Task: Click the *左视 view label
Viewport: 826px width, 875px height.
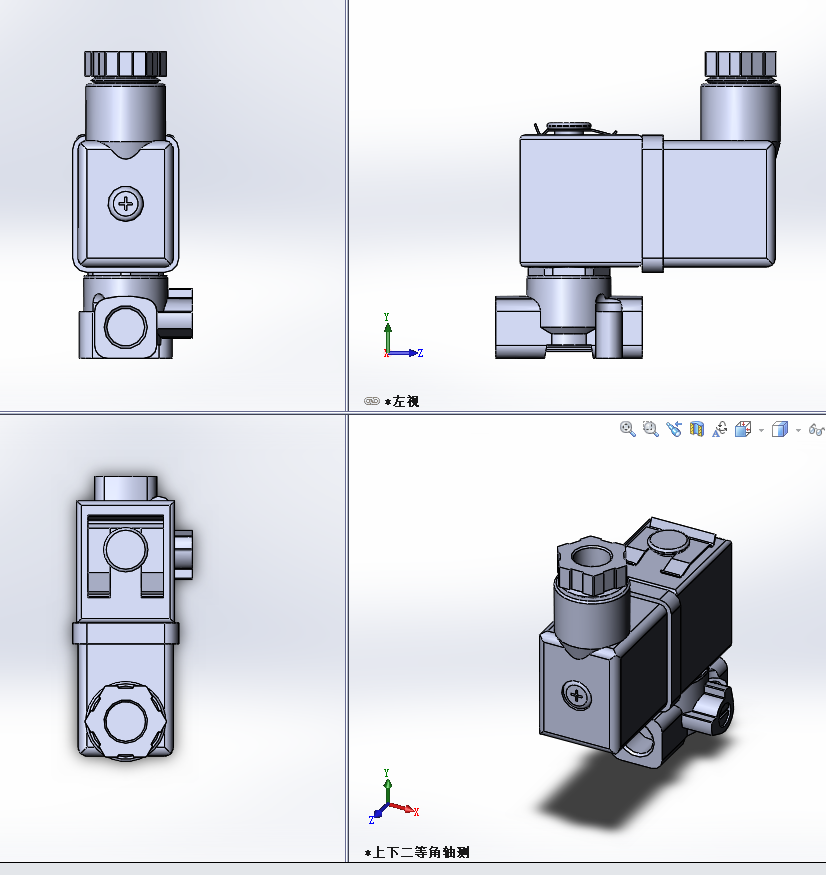Action: click(402, 401)
